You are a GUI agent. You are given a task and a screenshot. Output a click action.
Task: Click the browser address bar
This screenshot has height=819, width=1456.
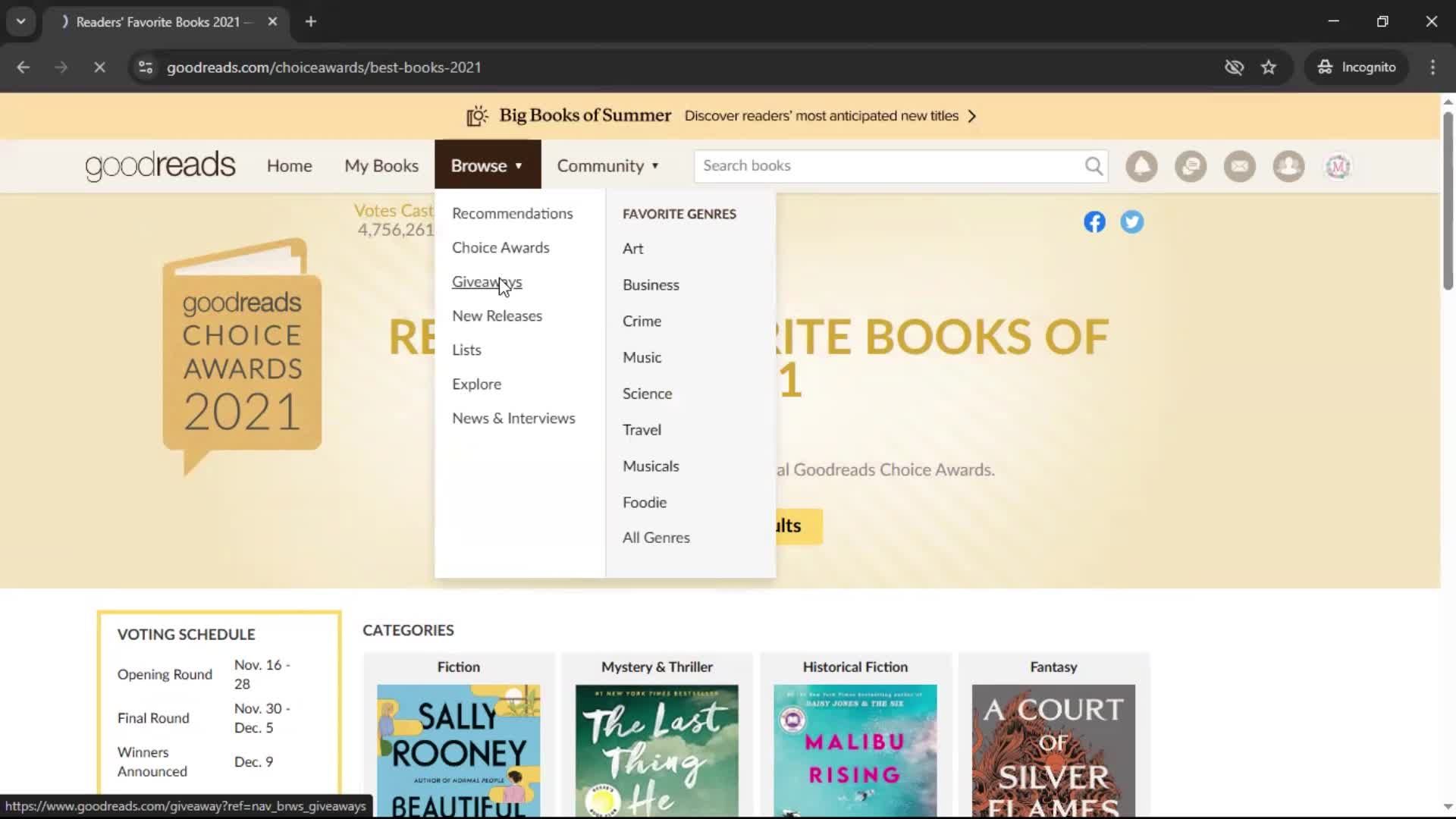click(x=682, y=67)
